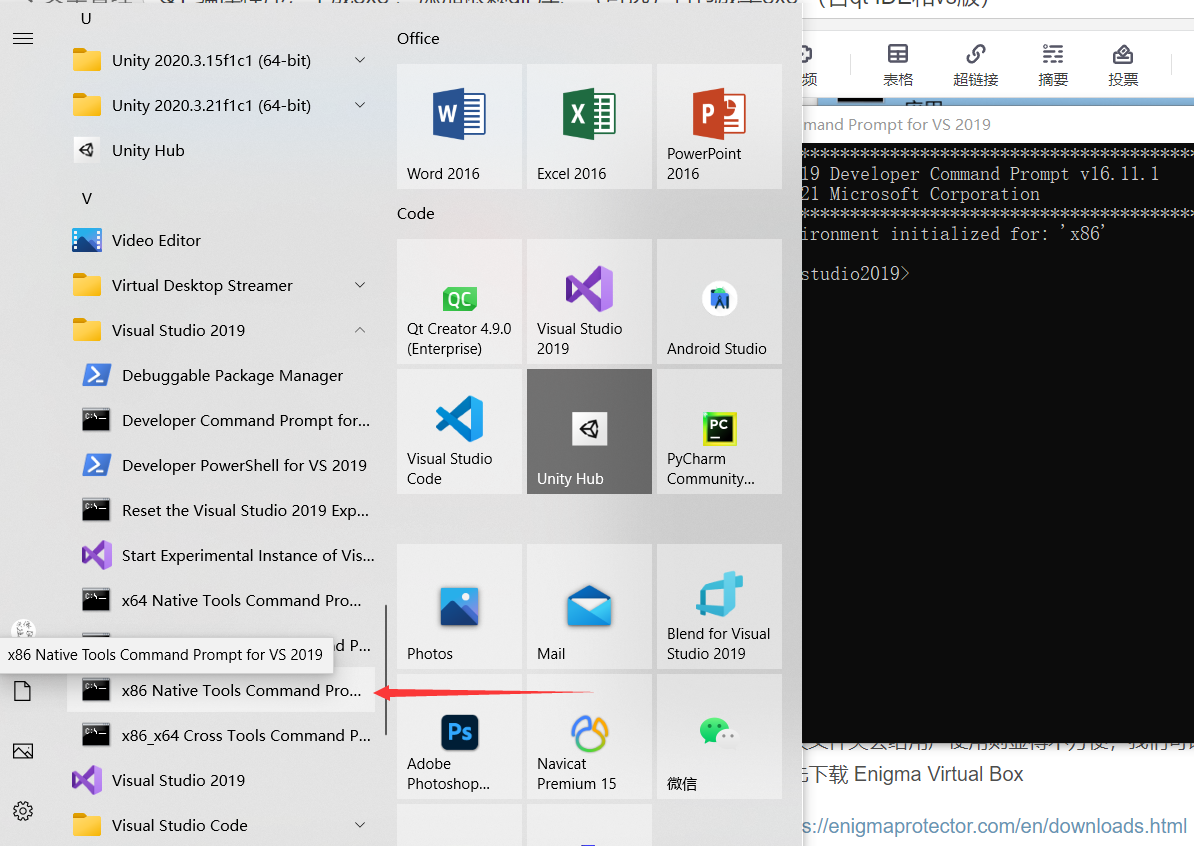
Task: Expand Unity 2020.3.21f1c1 (64-bit) folder
Action: [221, 105]
